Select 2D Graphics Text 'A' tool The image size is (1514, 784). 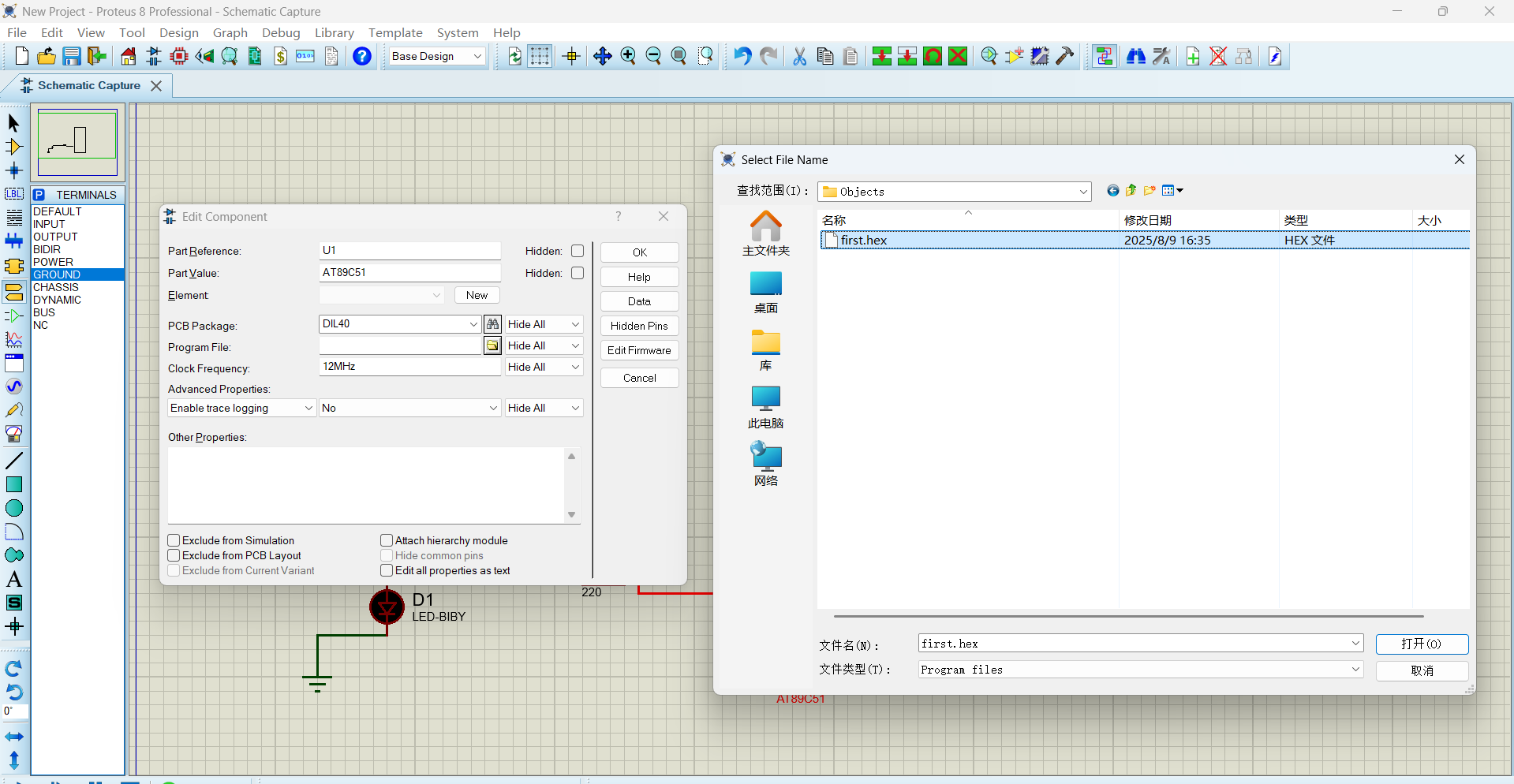pyautogui.click(x=14, y=579)
